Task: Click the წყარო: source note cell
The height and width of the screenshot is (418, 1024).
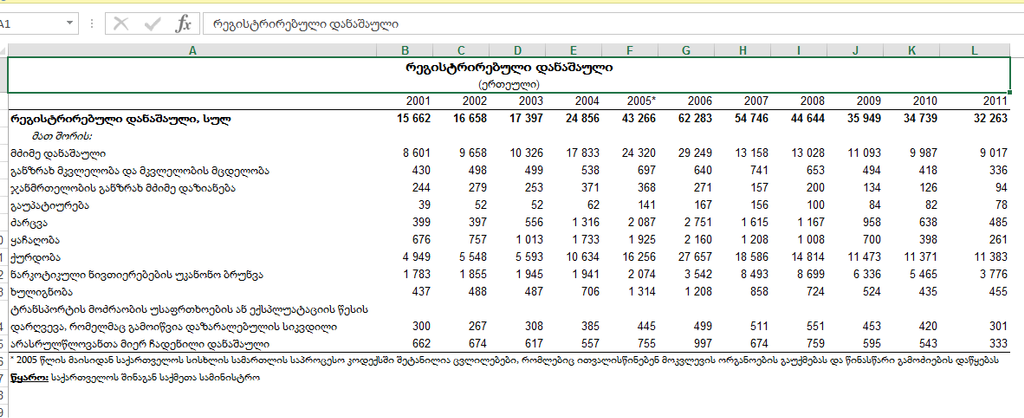Action: pyautogui.click(x=136, y=378)
